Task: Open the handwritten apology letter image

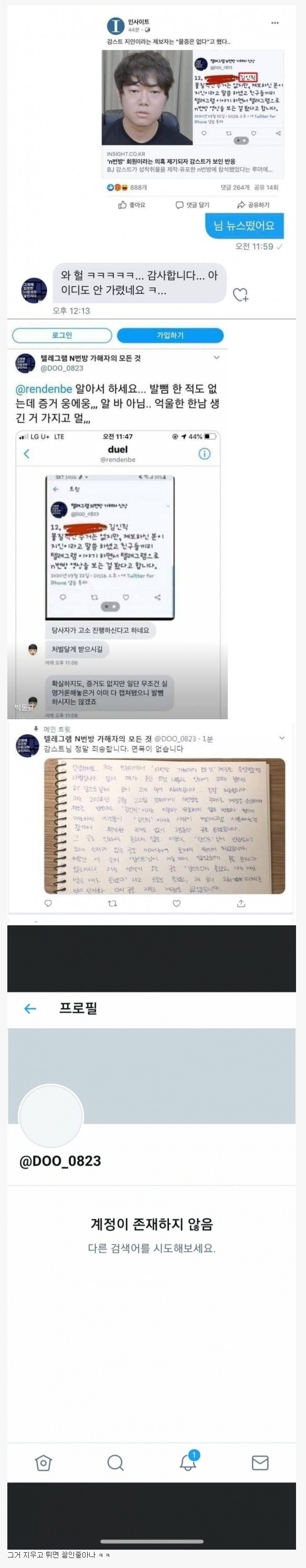Action: (x=164, y=825)
